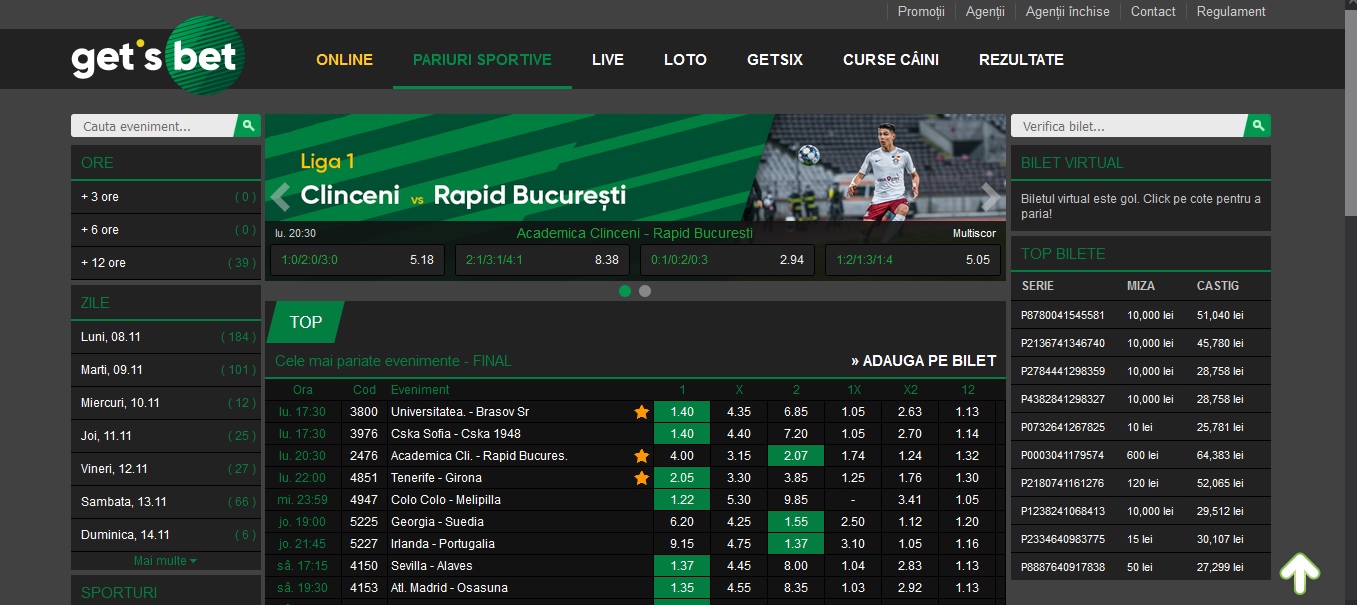1357x605 pixels.
Task: Select Luni, 08.11 in days list
Action: [x=166, y=337]
